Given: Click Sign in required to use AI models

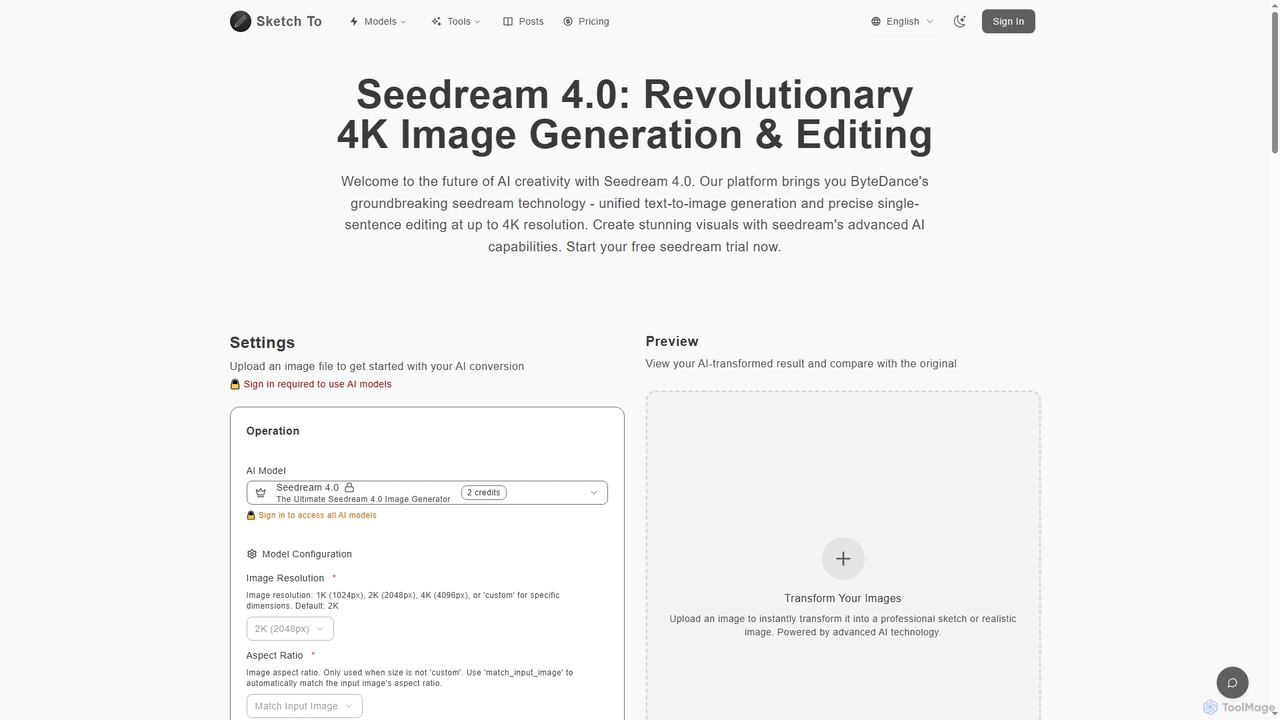Looking at the screenshot, I should click(317, 384).
